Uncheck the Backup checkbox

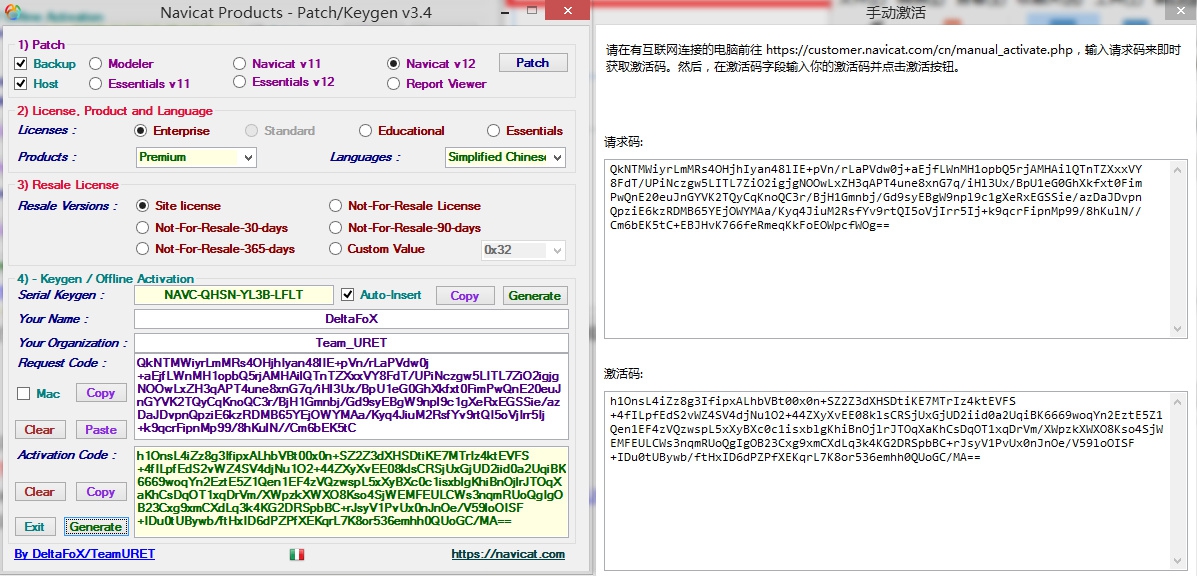click(x=21, y=64)
